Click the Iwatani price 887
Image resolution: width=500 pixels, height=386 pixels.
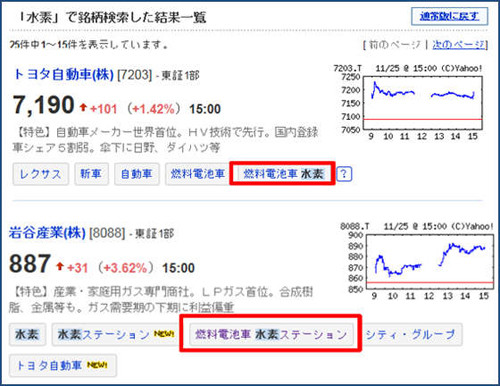(30, 264)
